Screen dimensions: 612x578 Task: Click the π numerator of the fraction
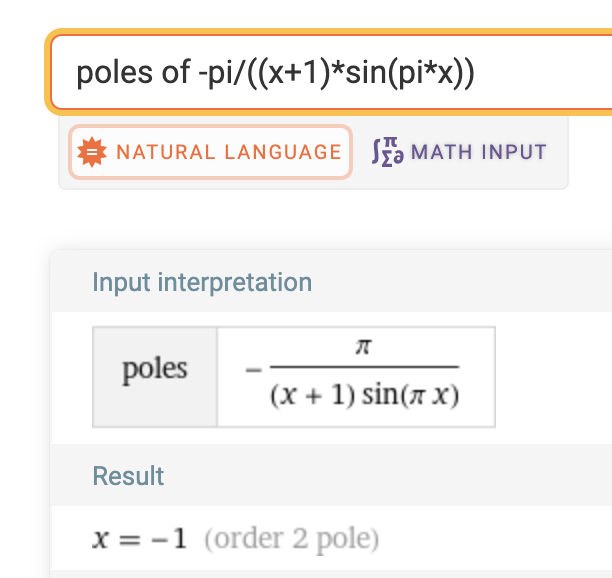tap(364, 347)
